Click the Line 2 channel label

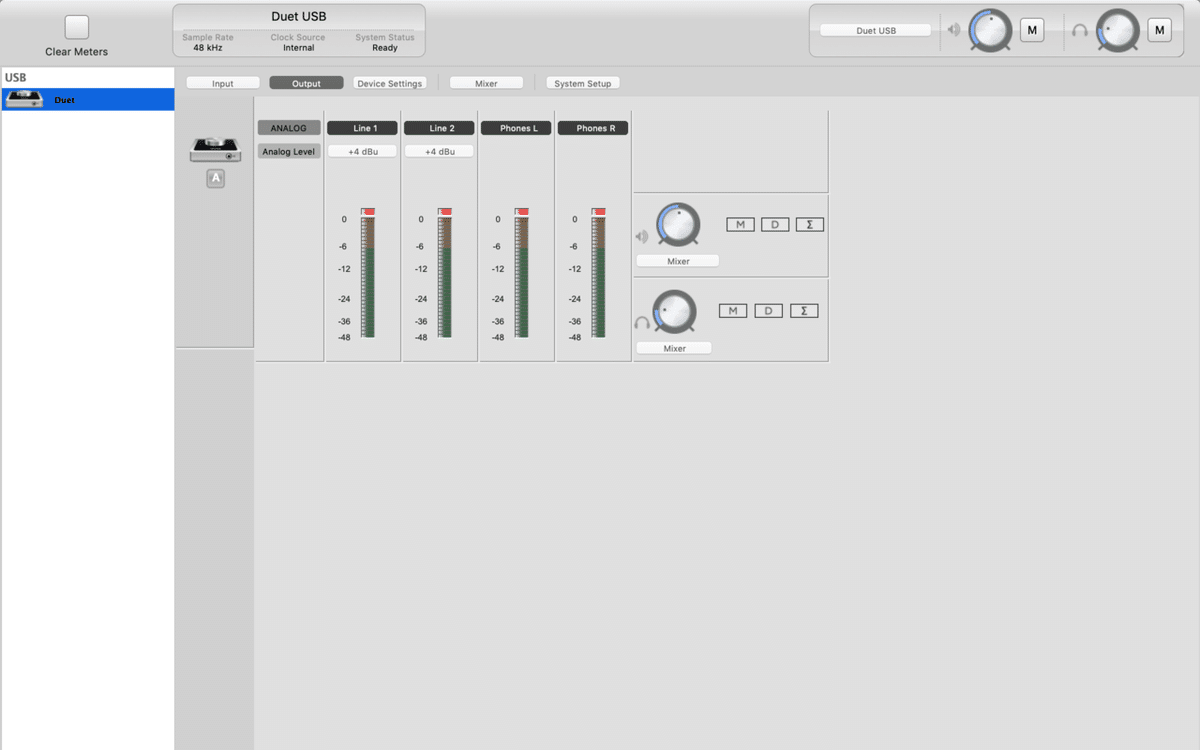[439, 128]
